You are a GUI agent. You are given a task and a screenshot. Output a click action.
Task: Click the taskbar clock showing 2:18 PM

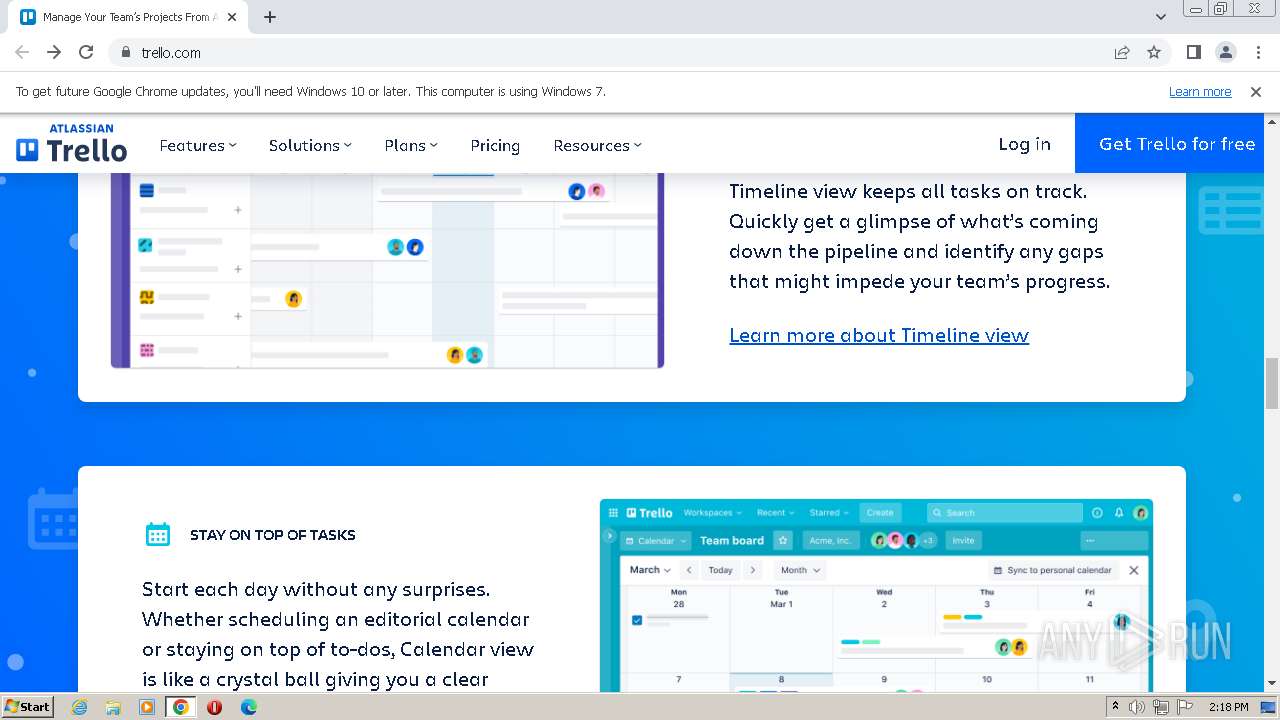[1228, 707]
